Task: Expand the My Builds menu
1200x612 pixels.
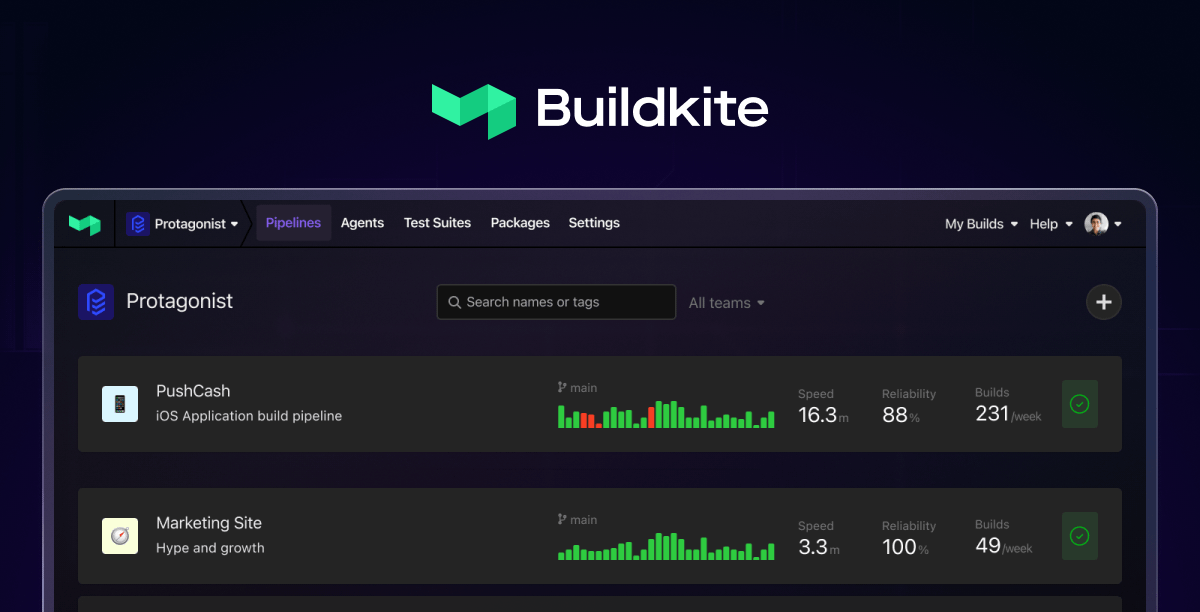Action: pos(981,224)
